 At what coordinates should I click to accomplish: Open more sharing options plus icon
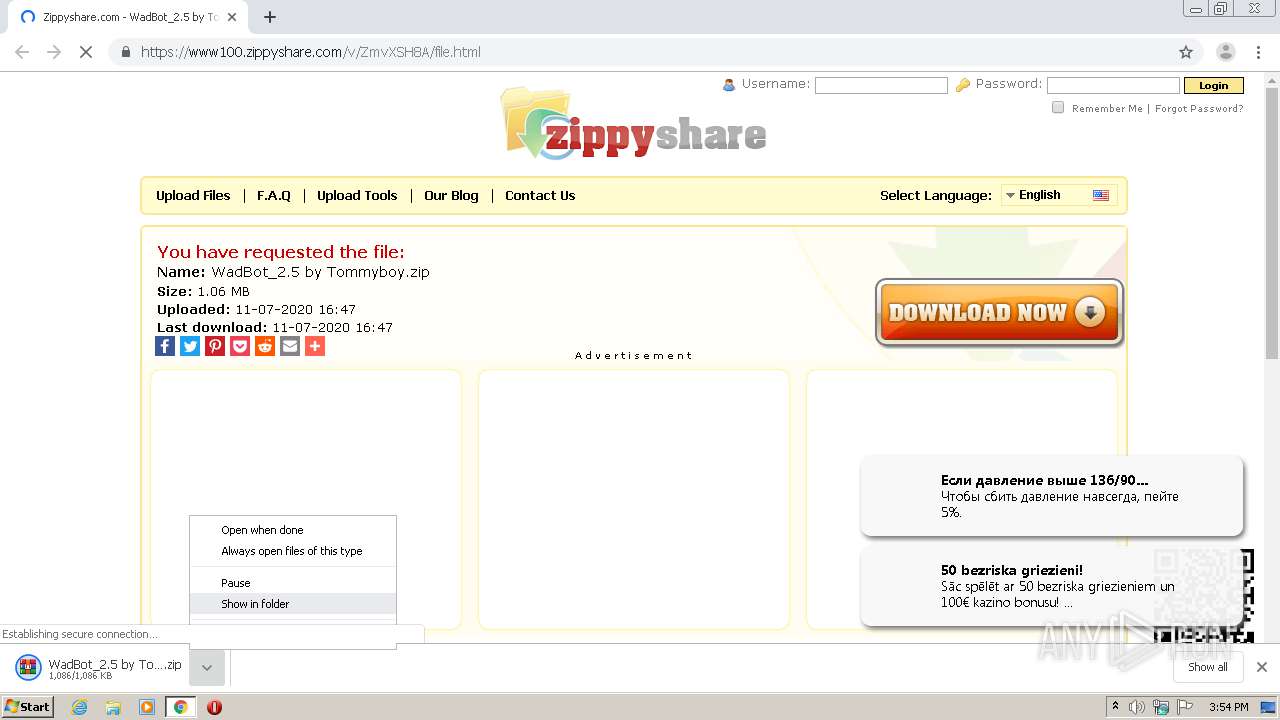tap(315, 346)
